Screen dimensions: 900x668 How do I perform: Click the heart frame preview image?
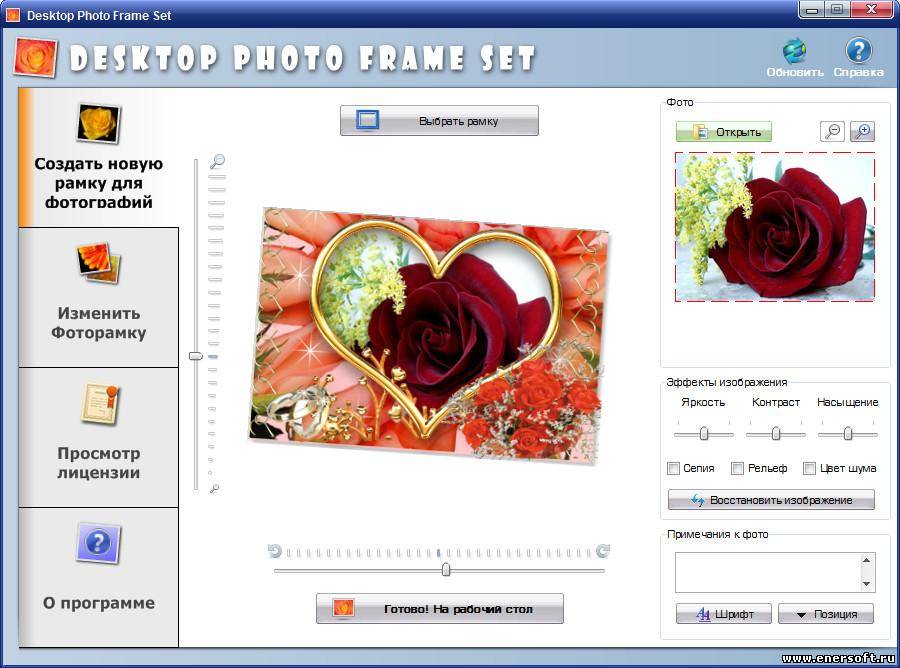429,335
